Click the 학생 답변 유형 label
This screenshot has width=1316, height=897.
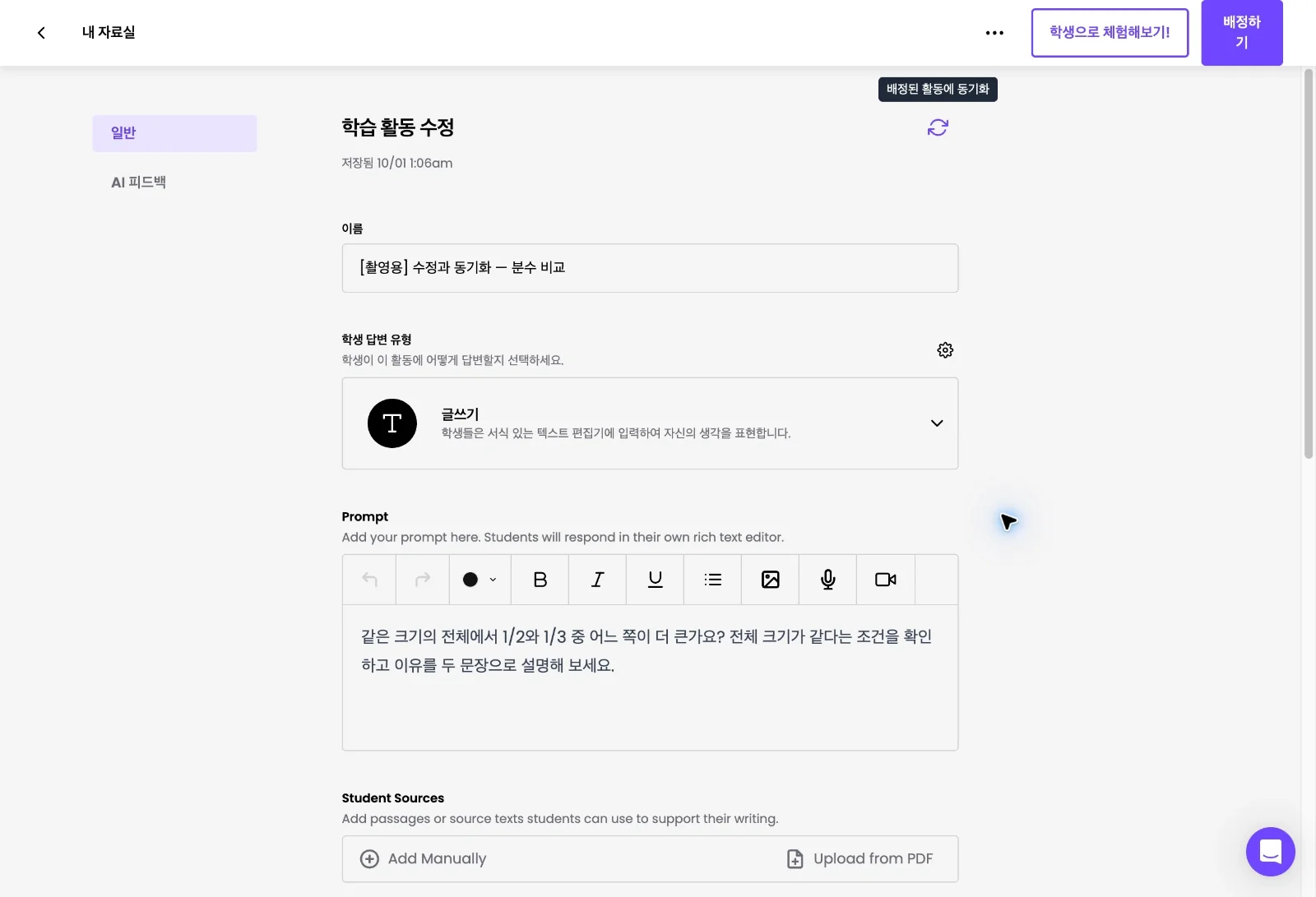[377, 340]
